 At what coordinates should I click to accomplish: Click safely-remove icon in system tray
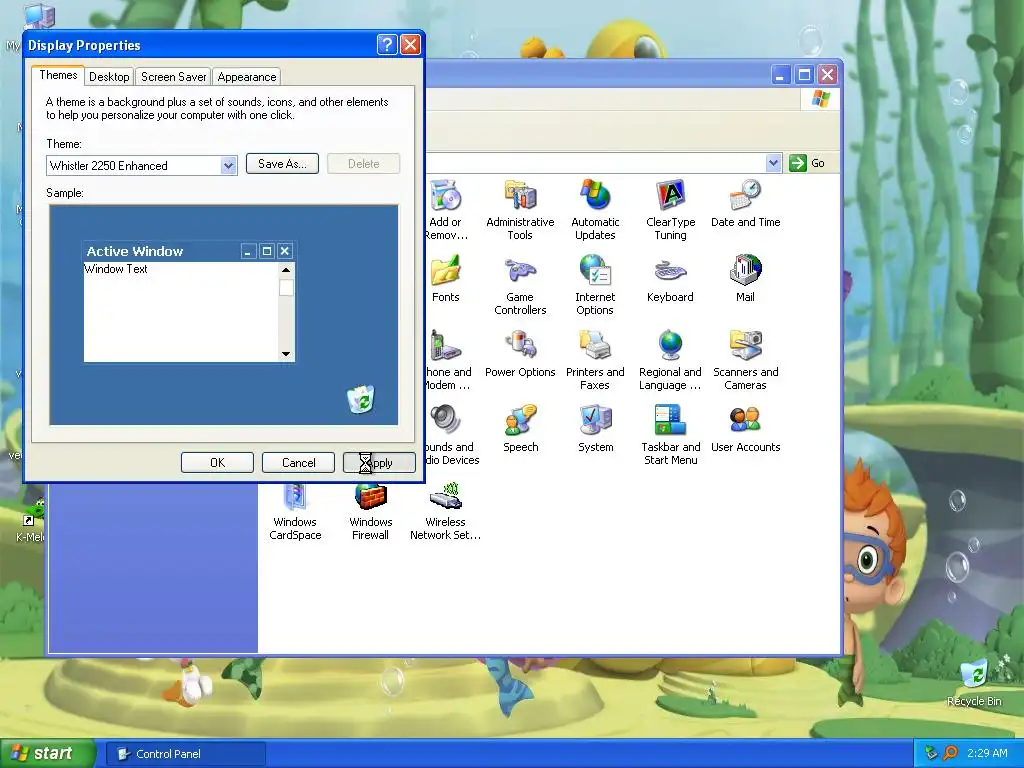tap(931, 753)
